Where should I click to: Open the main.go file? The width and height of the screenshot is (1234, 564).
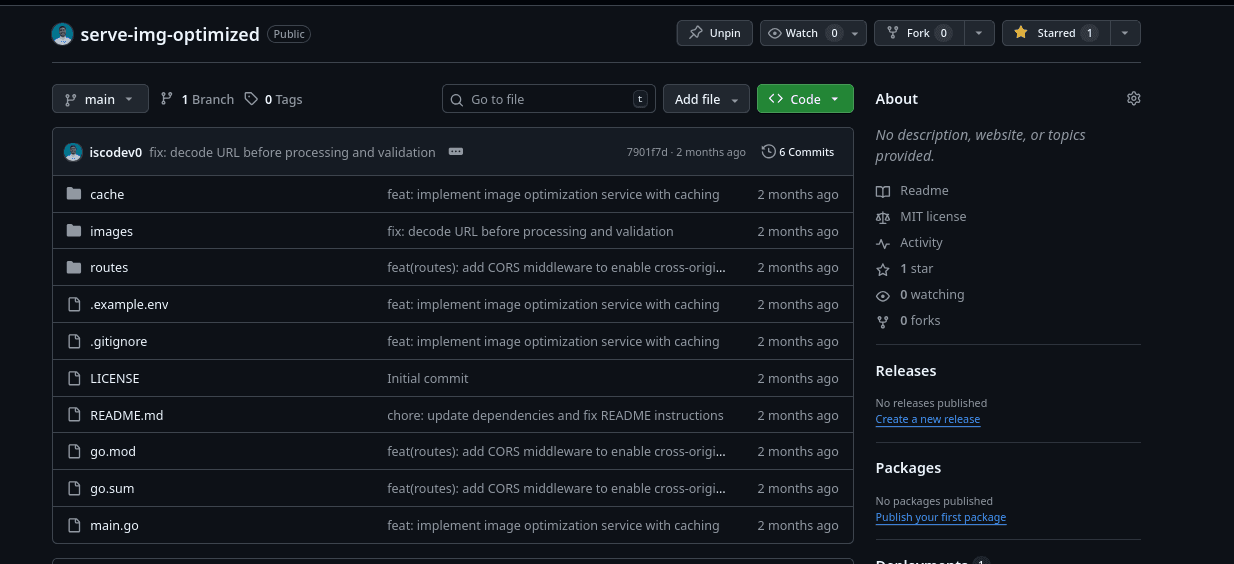pyautogui.click(x=114, y=525)
